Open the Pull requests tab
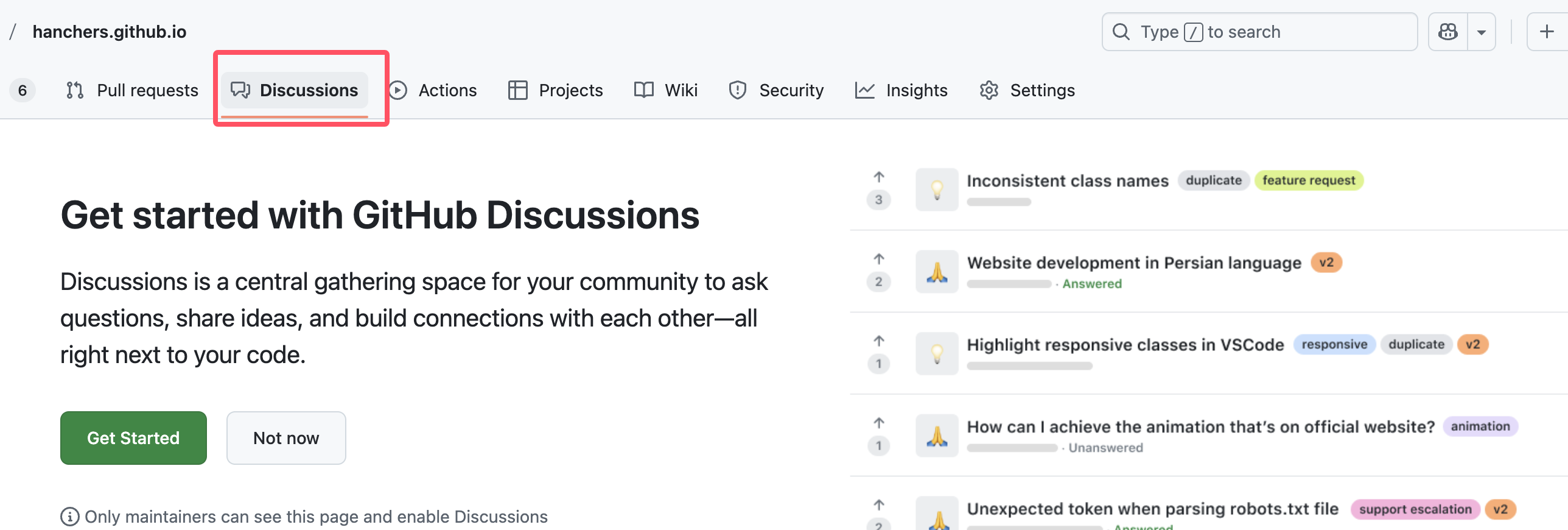Viewport: 1568px width, 530px height. point(132,90)
